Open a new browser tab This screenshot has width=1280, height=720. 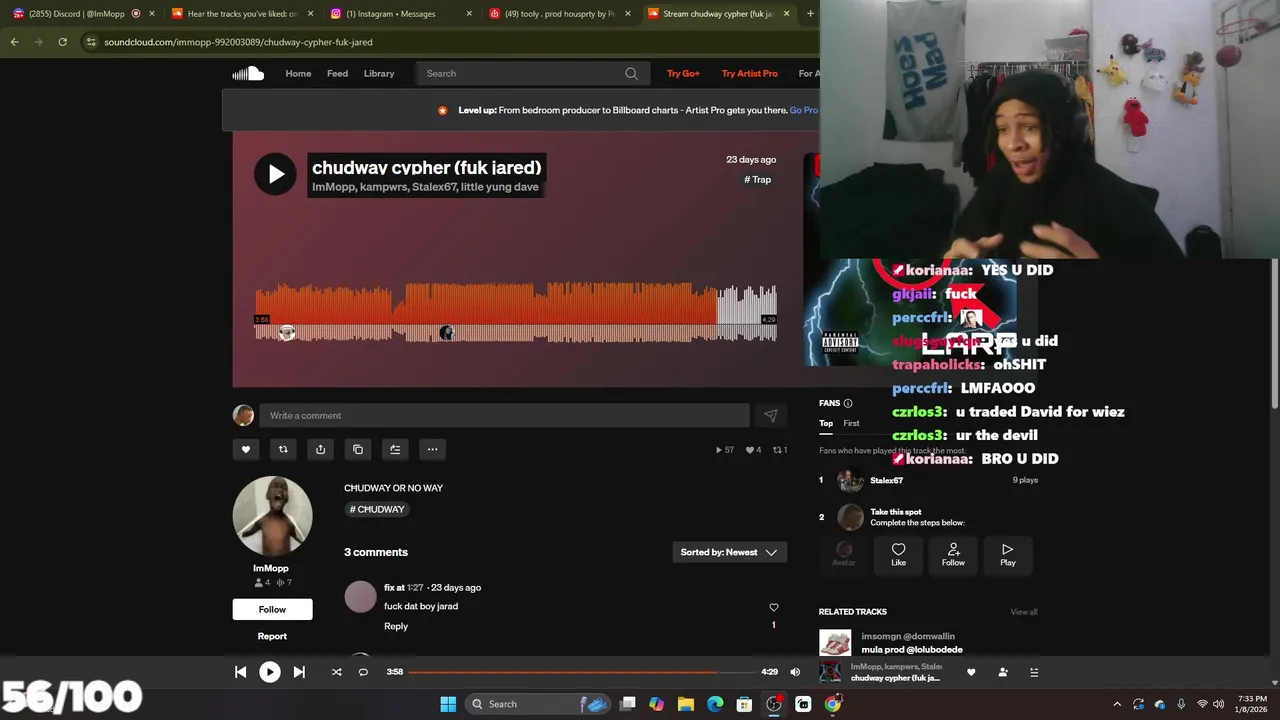click(x=810, y=14)
